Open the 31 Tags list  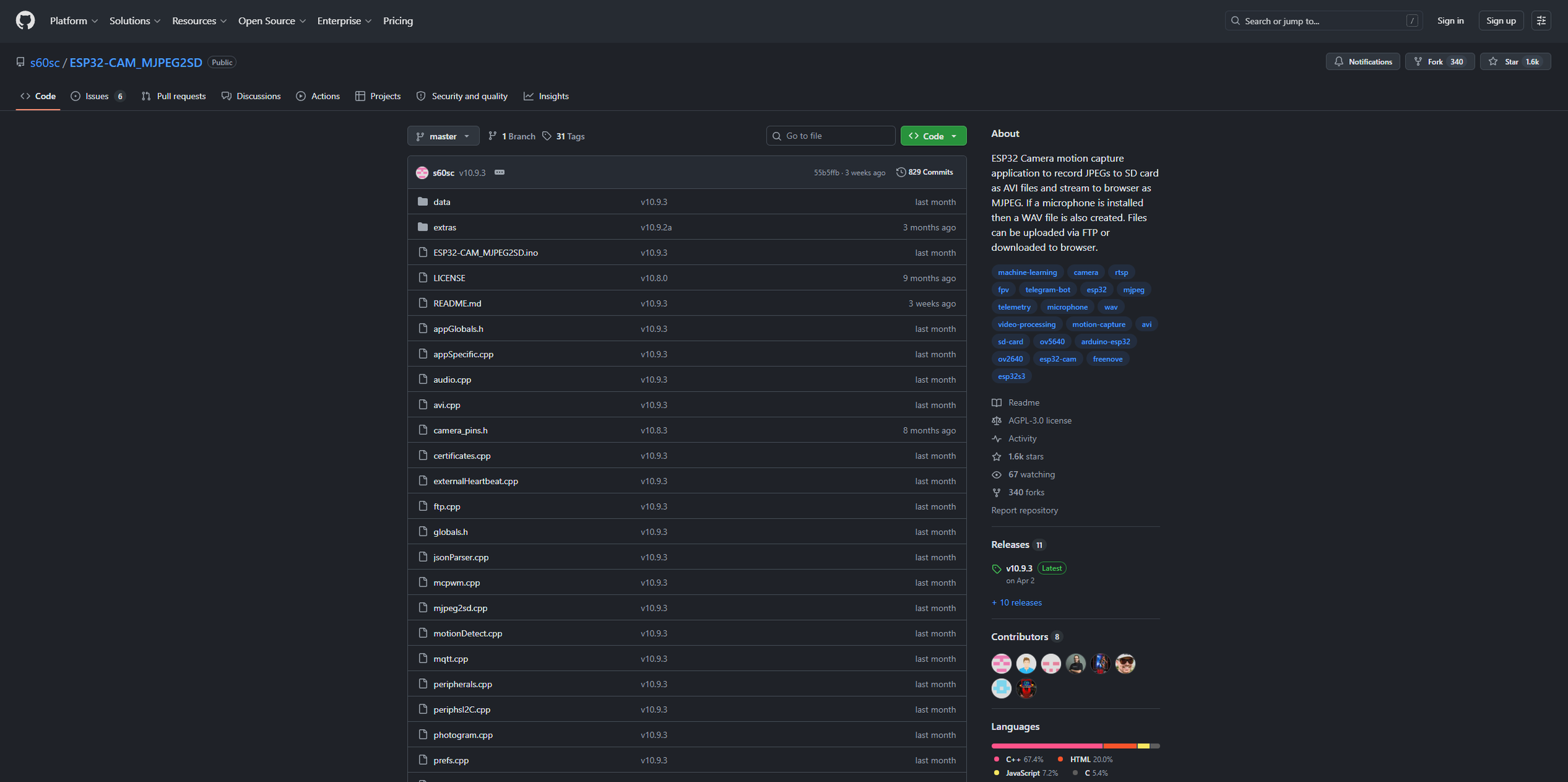(x=563, y=137)
